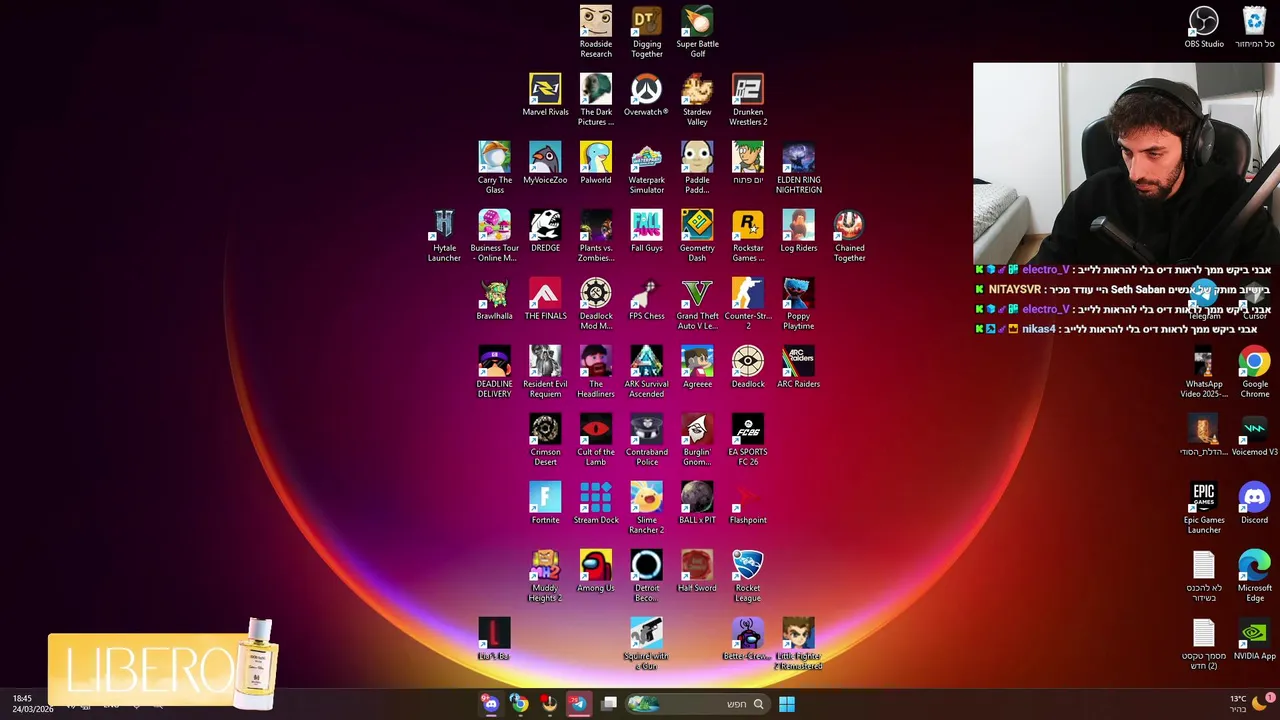Viewport: 1280px width, 720px height.
Task: Launch DREDGE from the desktop
Action: pos(545,231)
